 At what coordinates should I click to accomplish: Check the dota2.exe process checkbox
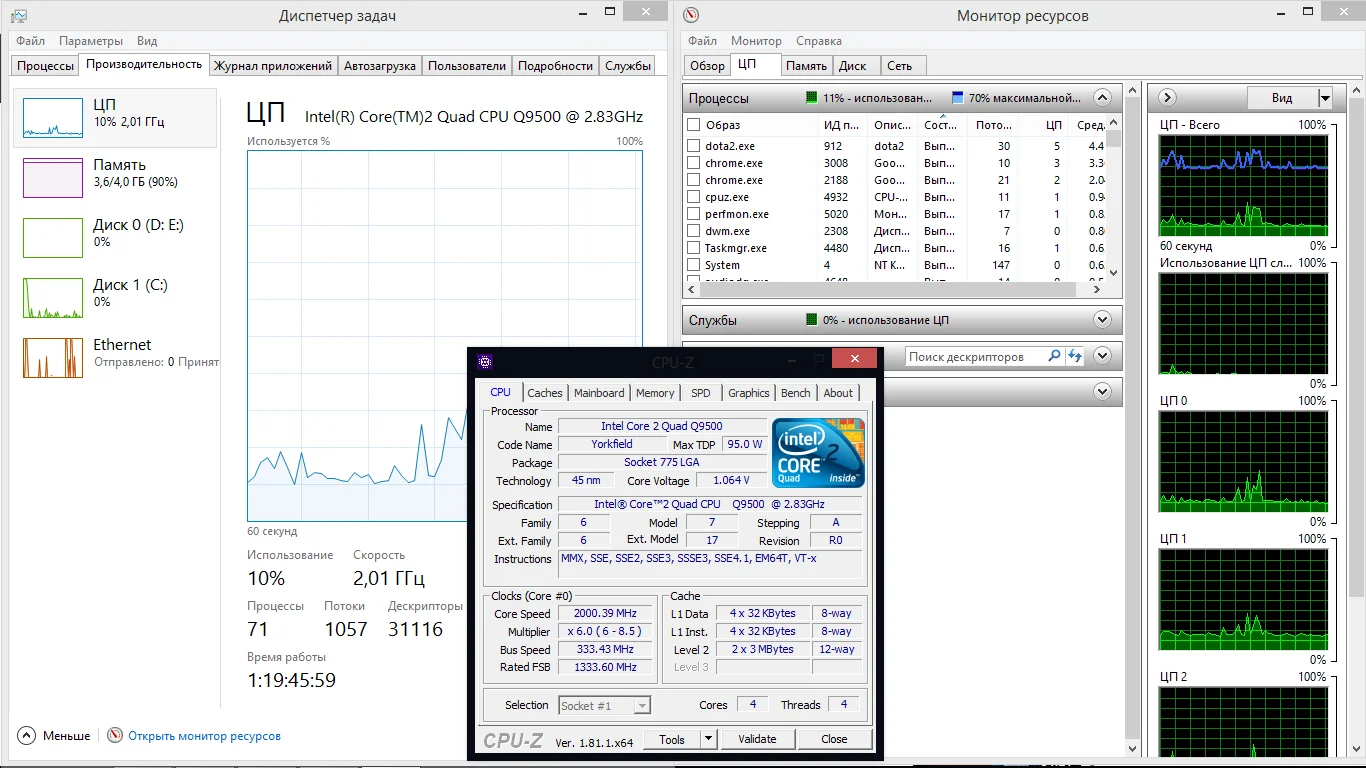point(693,146)
